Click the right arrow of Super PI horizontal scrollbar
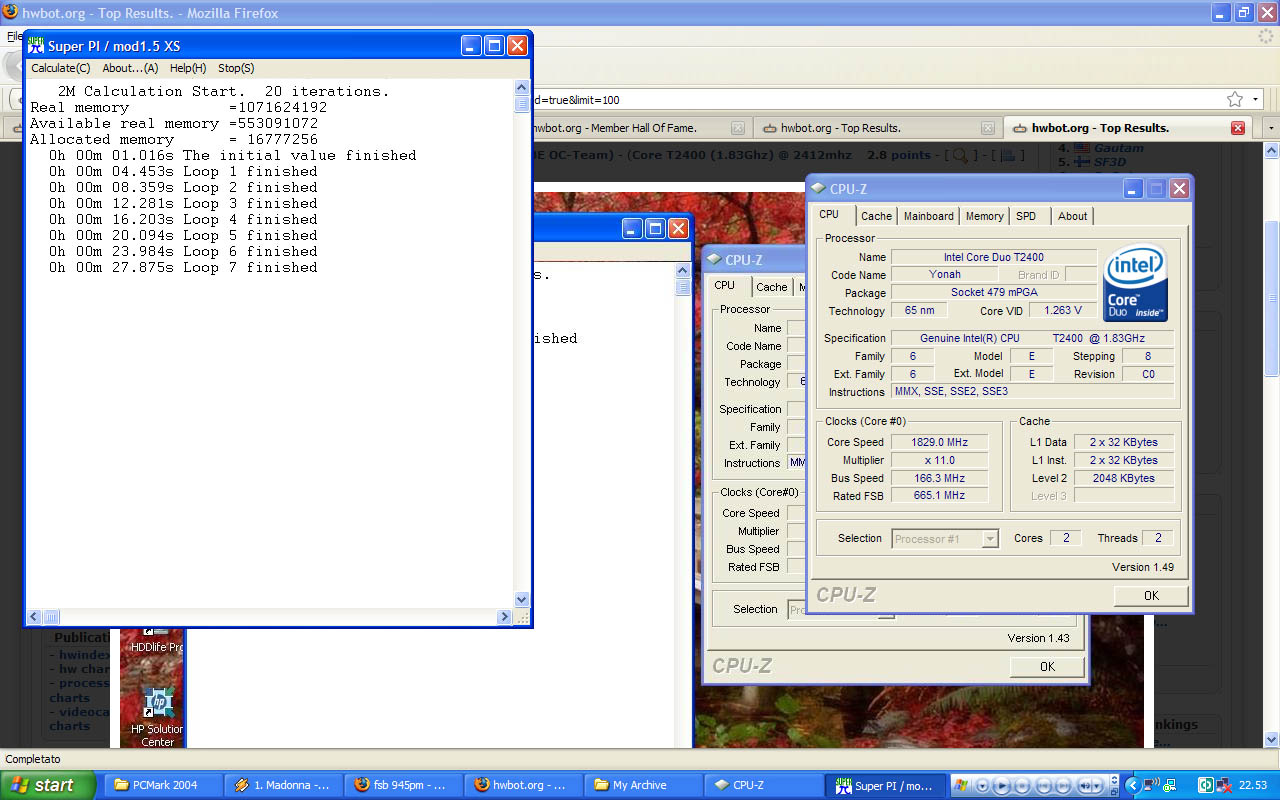Screen dimensions: 1280x800 pyautogui.click(x=504, y=617)
